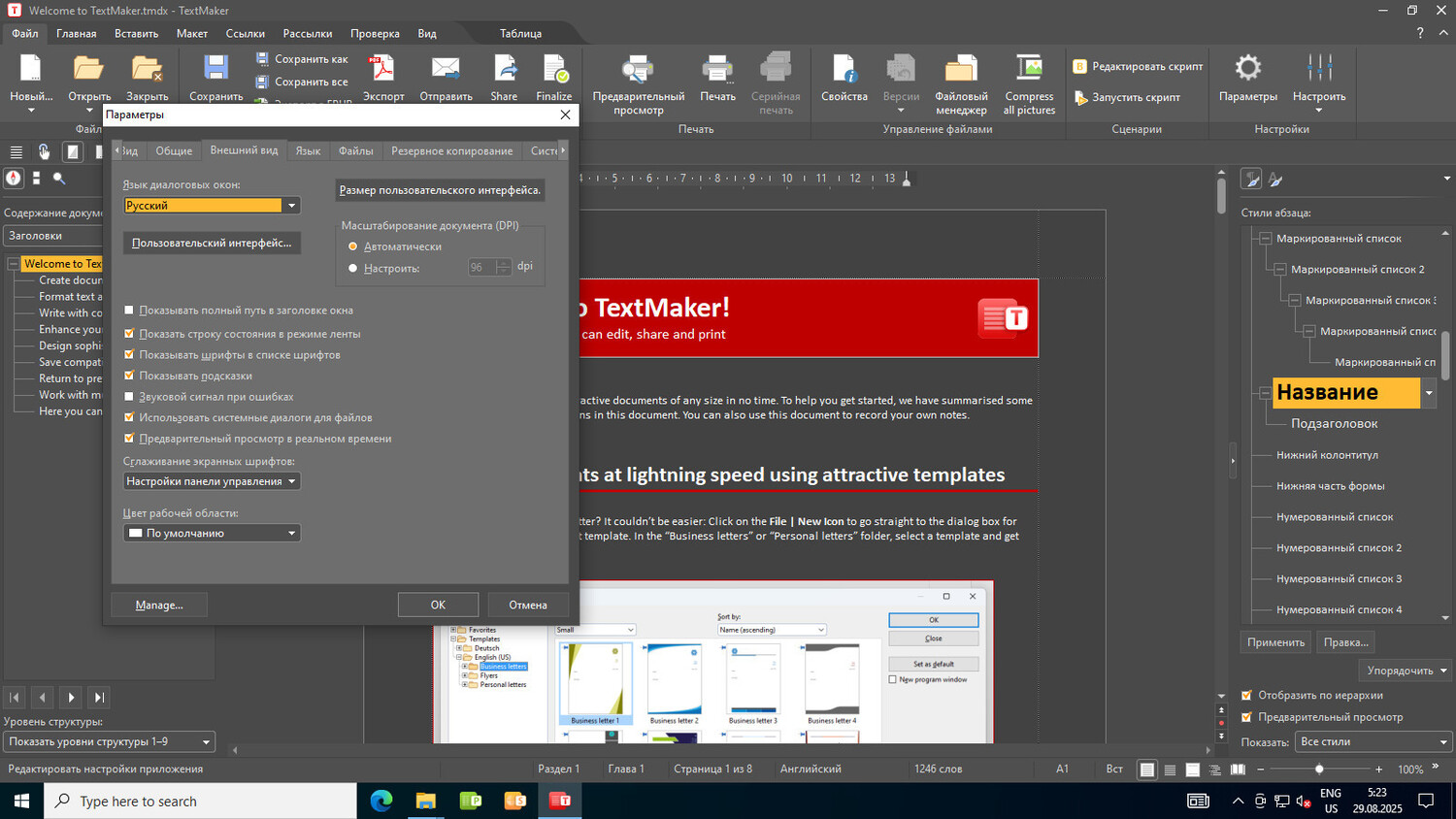Enable Показывать полный путь в заголовке окна
The image size is (1456, 819).
[x=129, y=311]
